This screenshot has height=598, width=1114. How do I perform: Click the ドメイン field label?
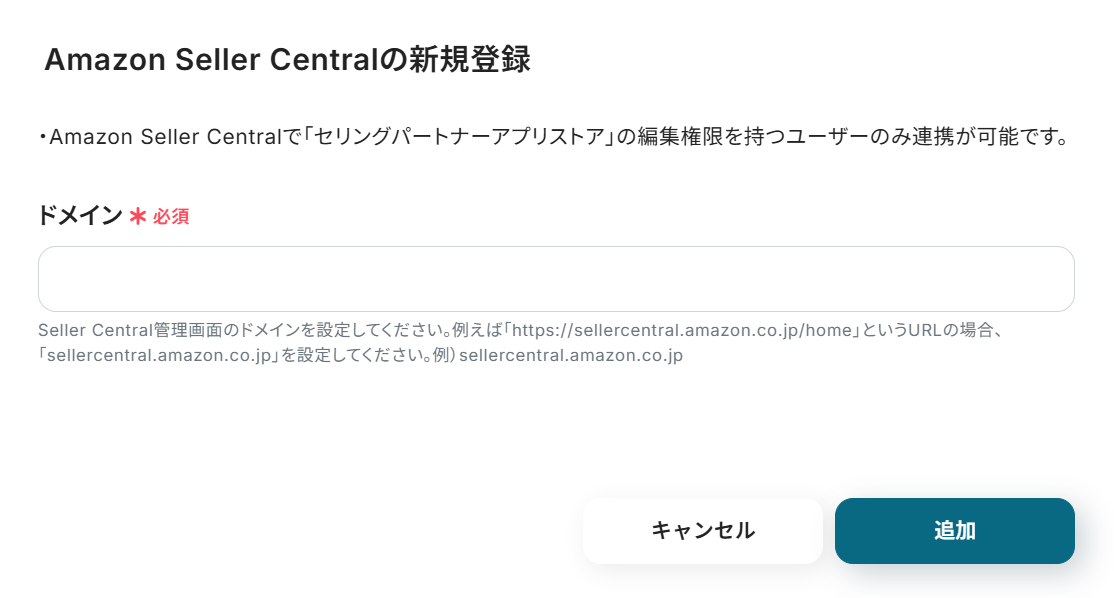click(80, 216)
